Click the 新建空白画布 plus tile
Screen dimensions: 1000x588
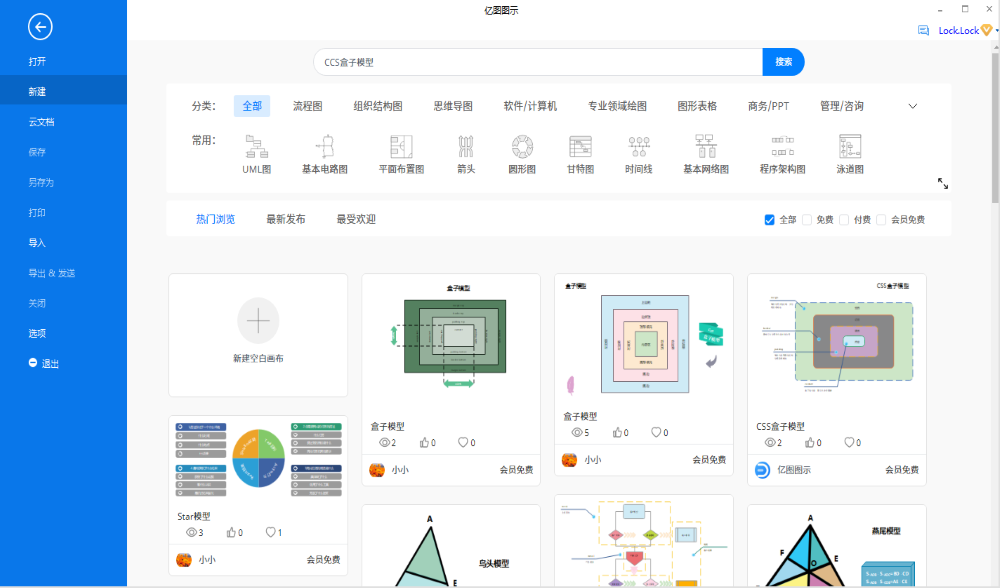(x=258, y=321)
